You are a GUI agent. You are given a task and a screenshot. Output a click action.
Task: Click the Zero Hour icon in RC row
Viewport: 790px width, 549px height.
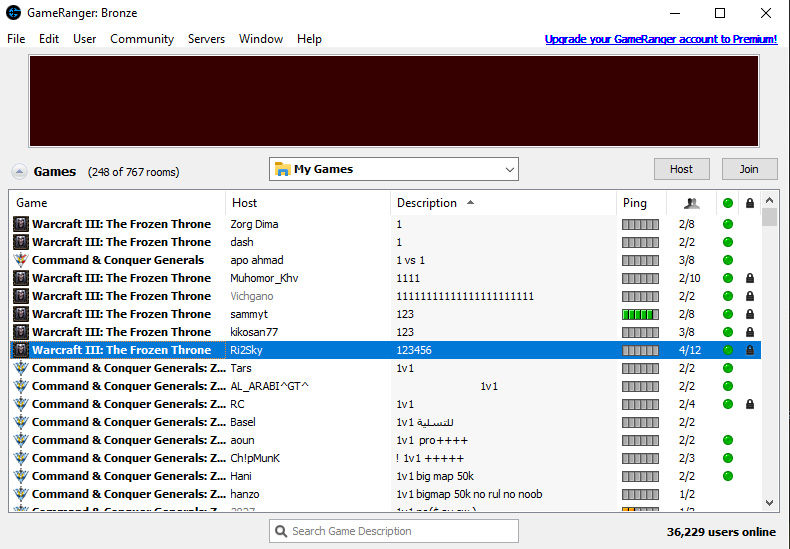[21, 404]
